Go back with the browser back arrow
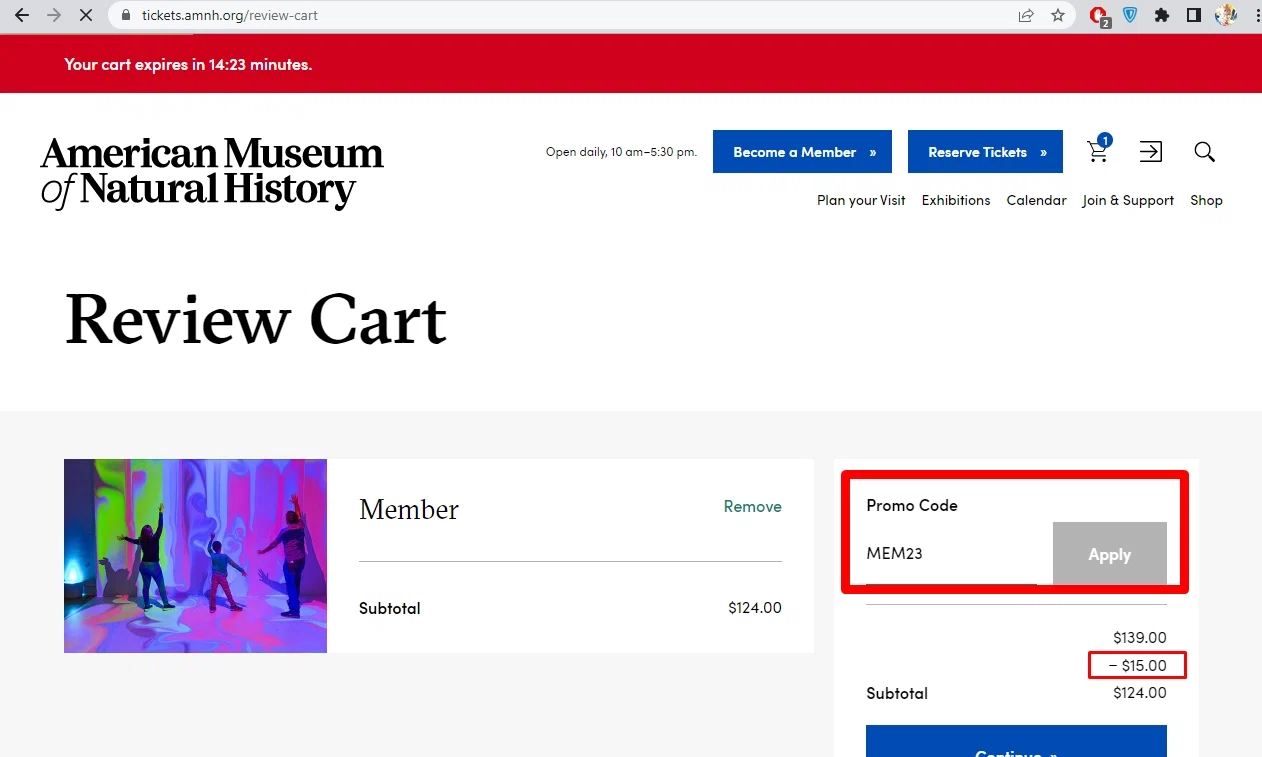 [x=22, y=15]
